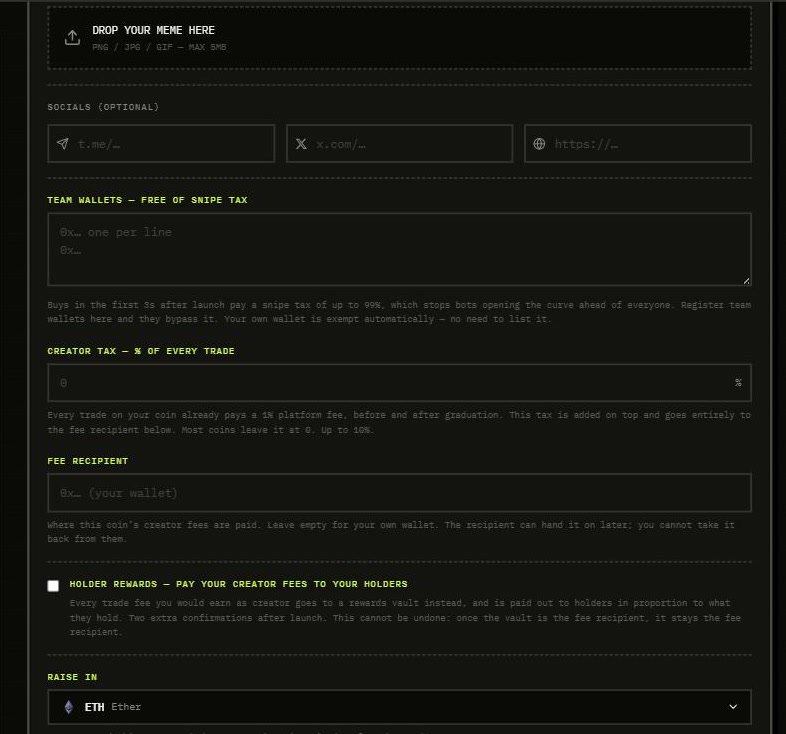Click the 'Where this coin's creator fees are paid' note
786x734 pixels.
(x=391, y=532)
